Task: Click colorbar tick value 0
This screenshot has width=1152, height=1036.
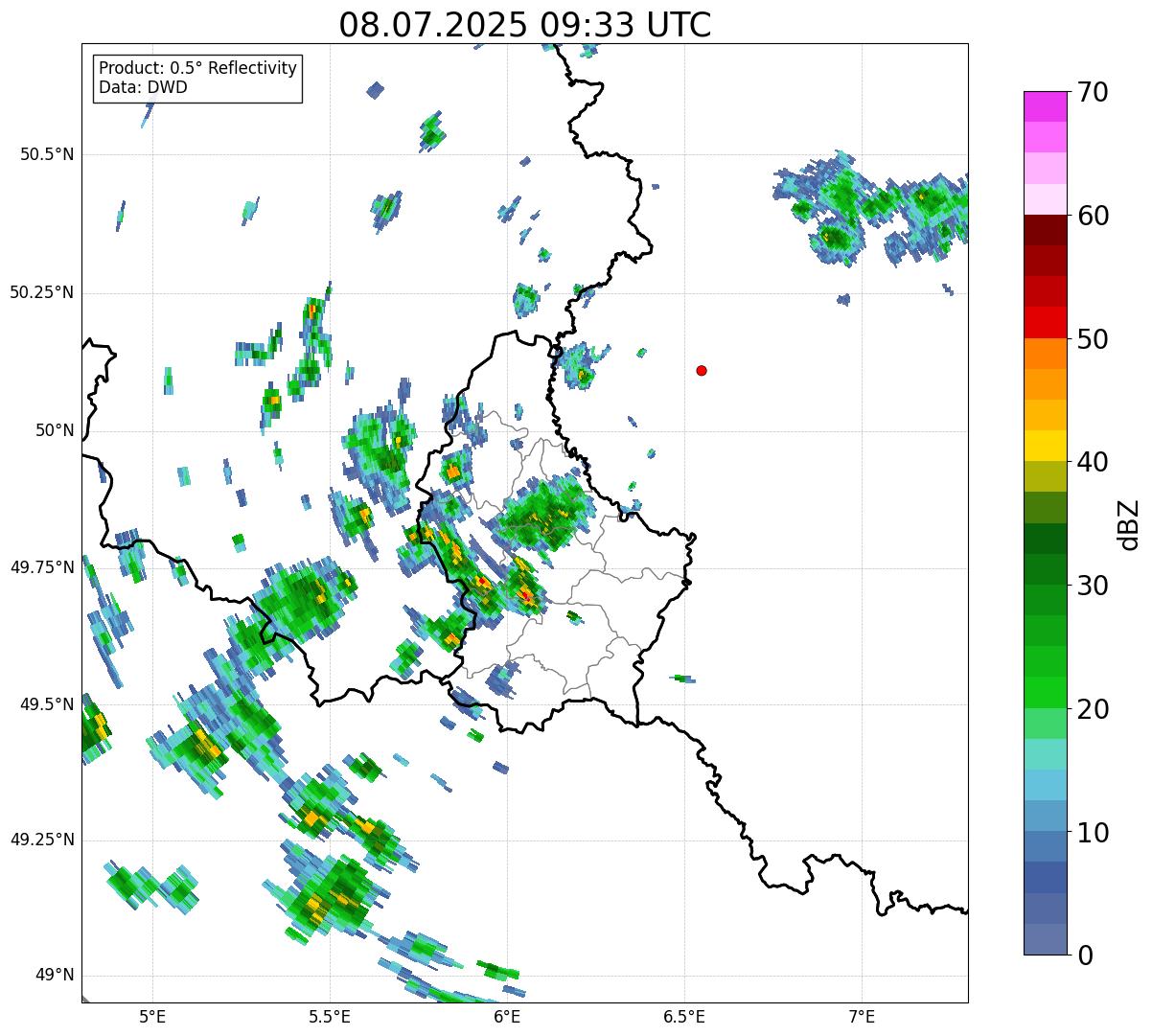Action: coord(1085,955)
